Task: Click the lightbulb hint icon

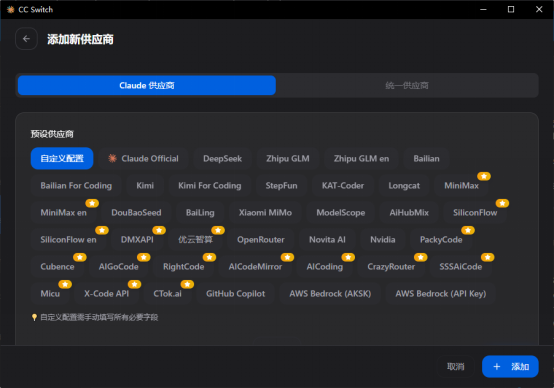Action: tap(34, 317)
